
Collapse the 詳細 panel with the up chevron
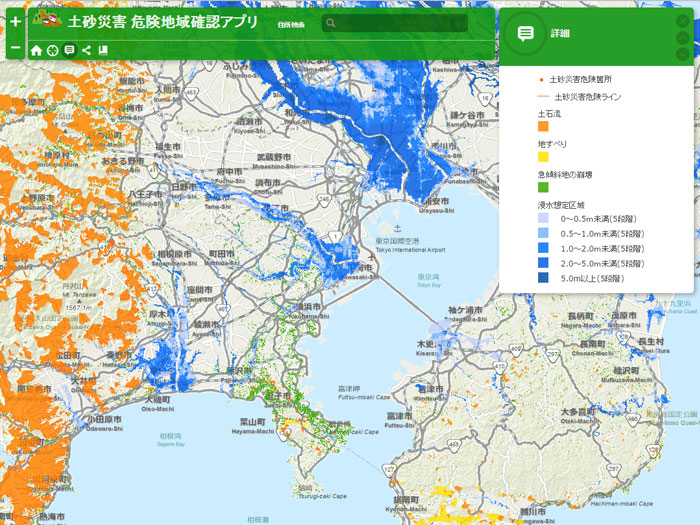[x=683, y=37]
